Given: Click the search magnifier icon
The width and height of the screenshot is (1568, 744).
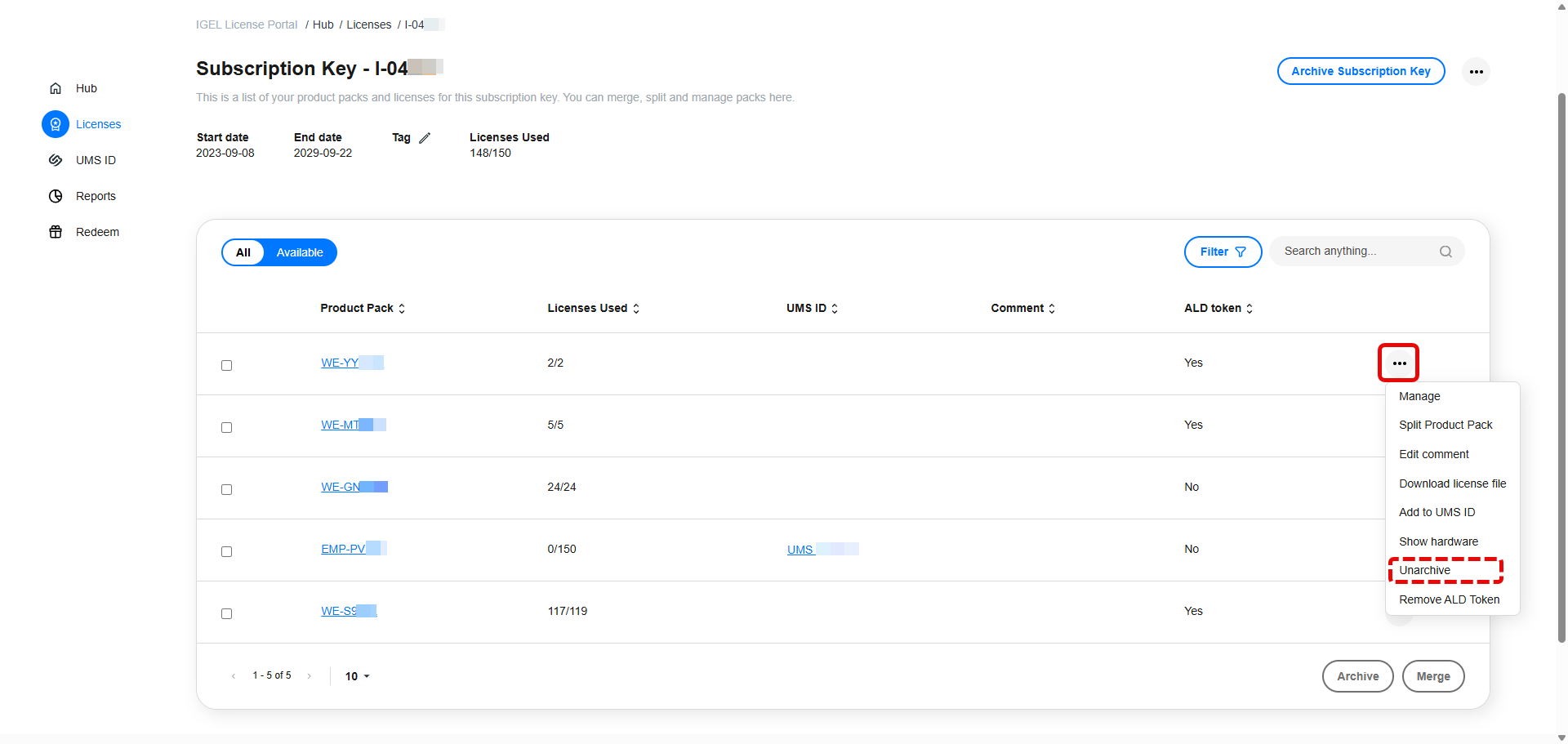Looking at the screenshot, I should pyautogui.click(x=1445, y=251).
